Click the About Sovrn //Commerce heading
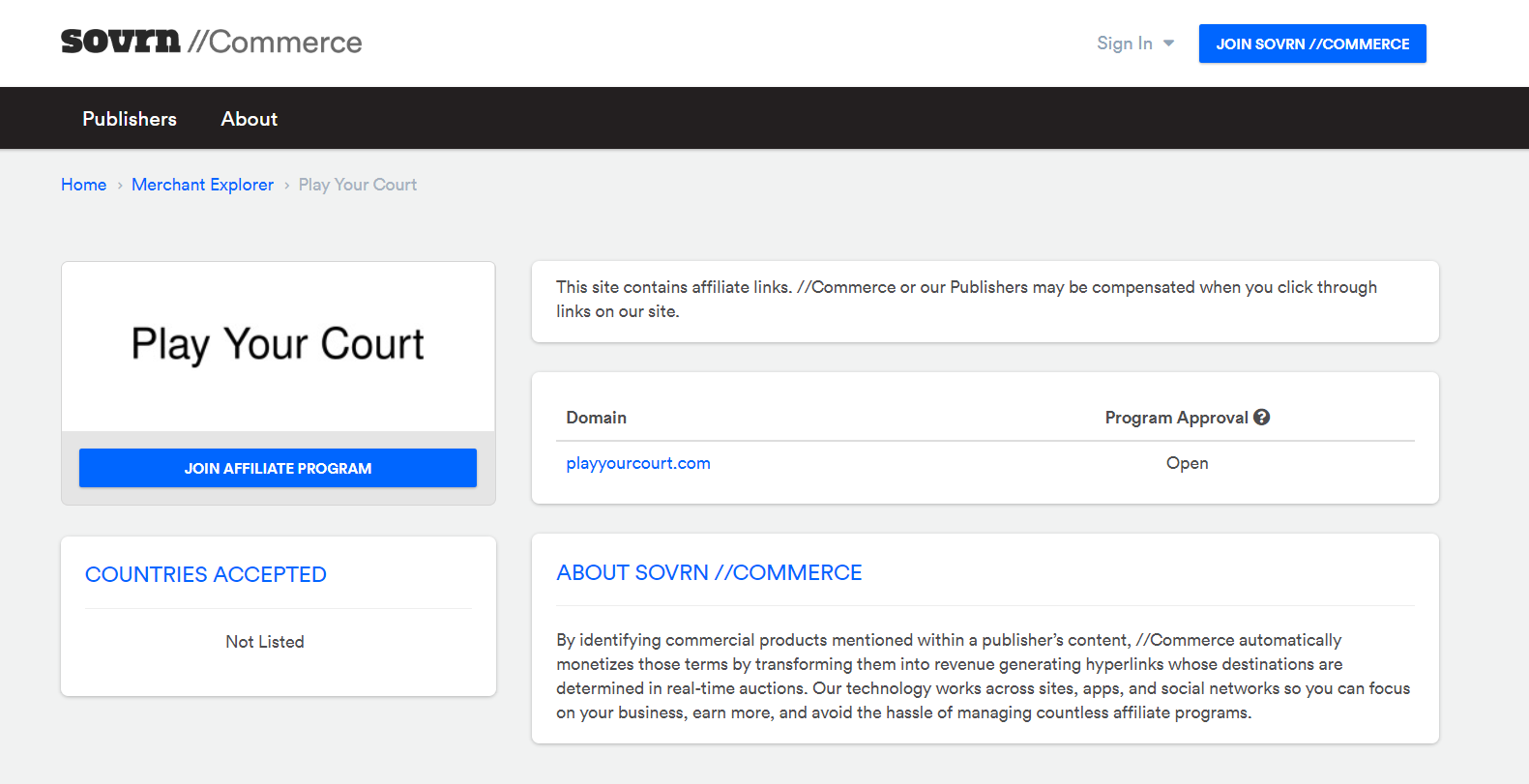The image size is (1529, 784). click(709, 572)
